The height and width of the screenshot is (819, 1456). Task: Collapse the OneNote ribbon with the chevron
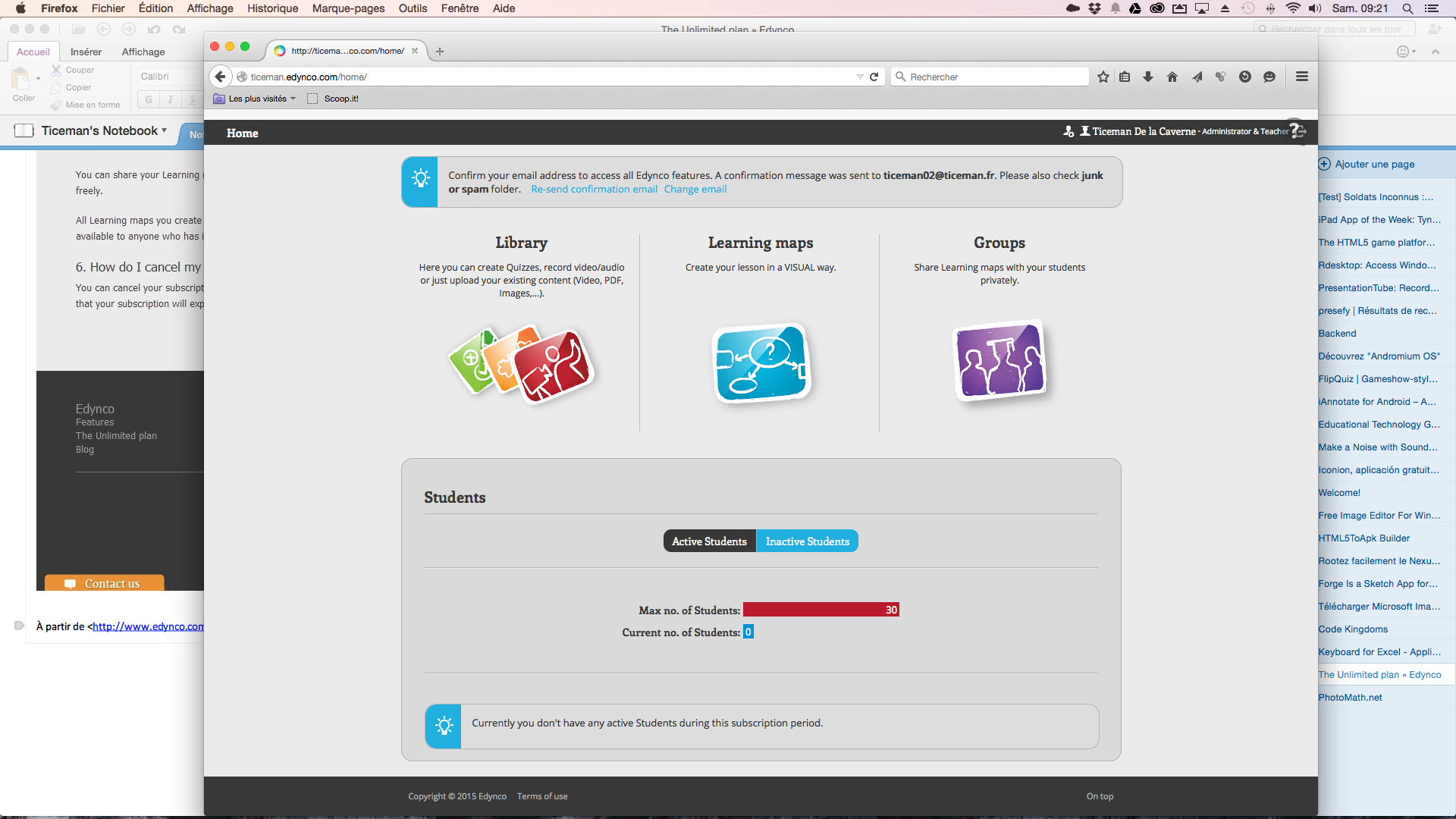[1436, 52]
